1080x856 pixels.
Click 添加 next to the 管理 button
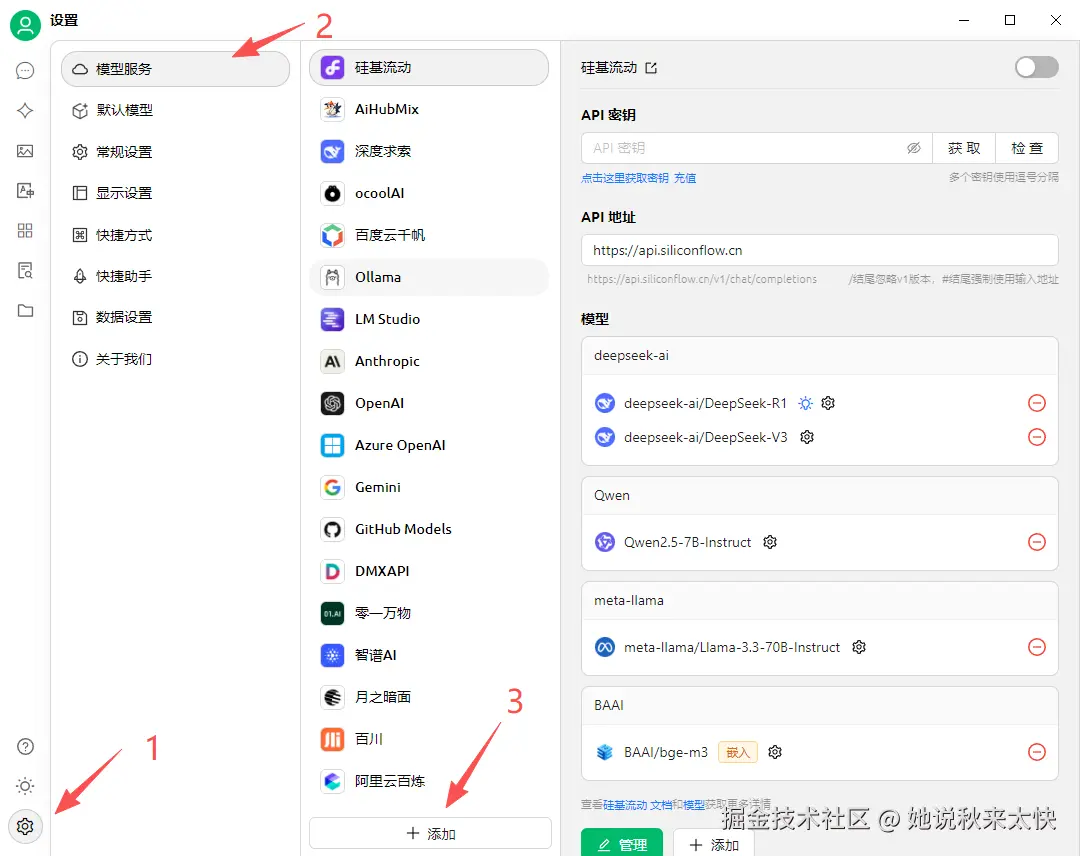pos(714,844)
